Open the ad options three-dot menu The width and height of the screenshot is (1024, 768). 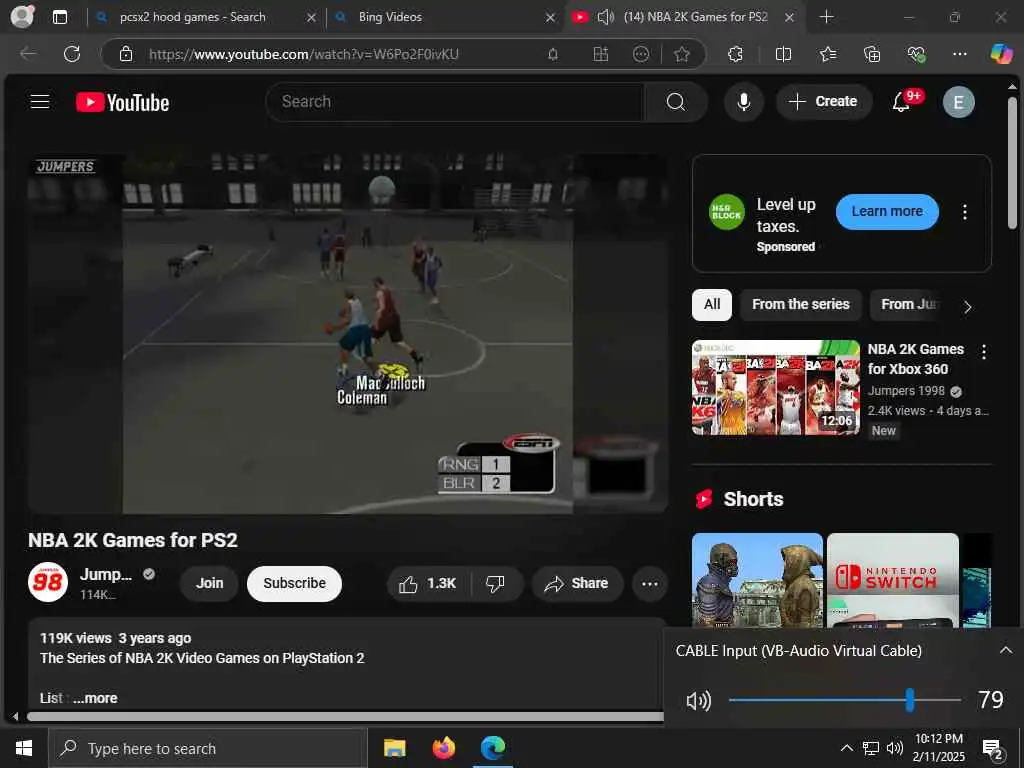click(x=965, y=212)
